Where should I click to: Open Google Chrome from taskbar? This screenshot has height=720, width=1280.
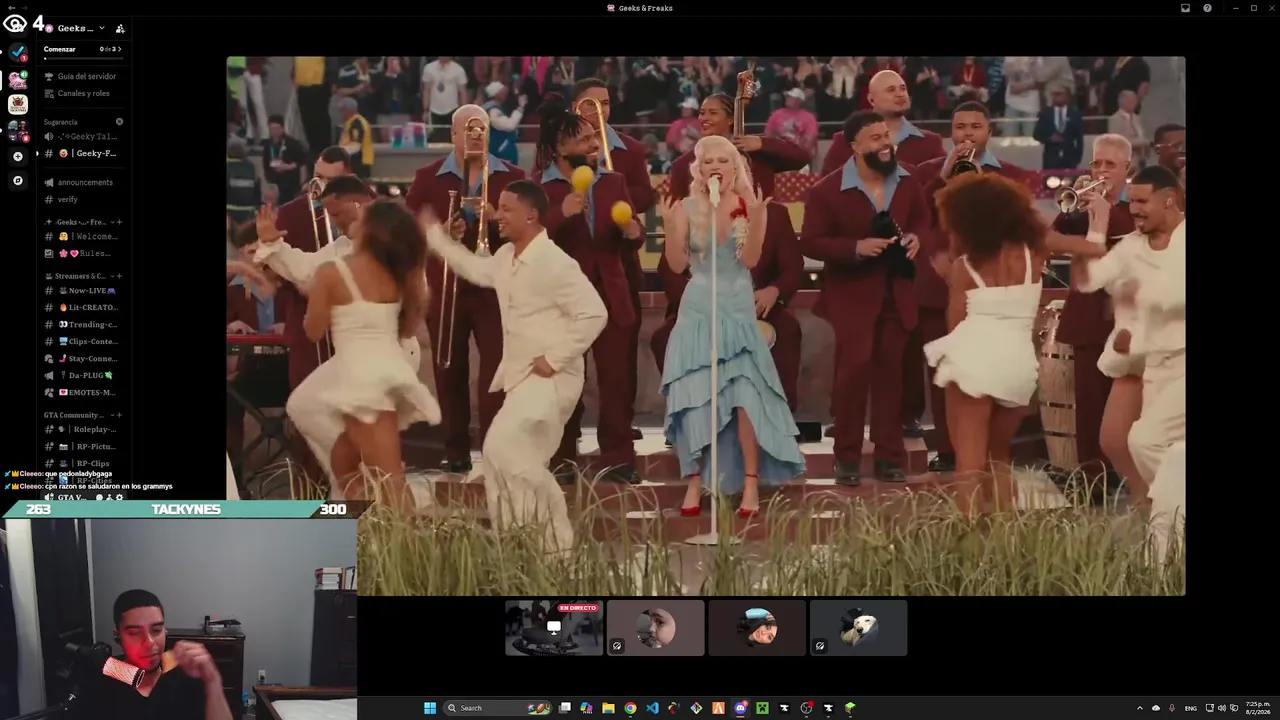pyautogui.click(x=630, y=708)
